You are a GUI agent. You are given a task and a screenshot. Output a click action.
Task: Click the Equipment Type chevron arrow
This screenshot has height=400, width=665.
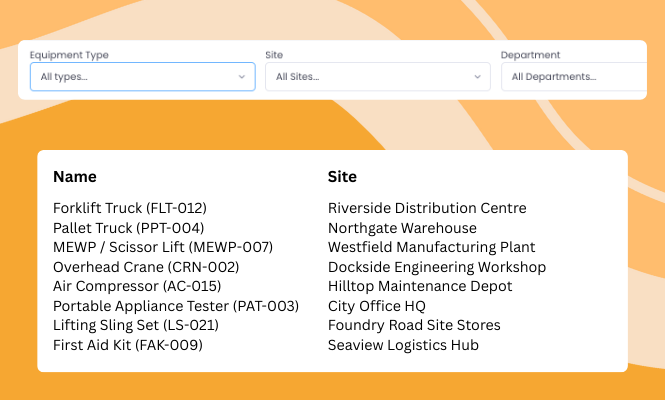(x=242, y=77)
